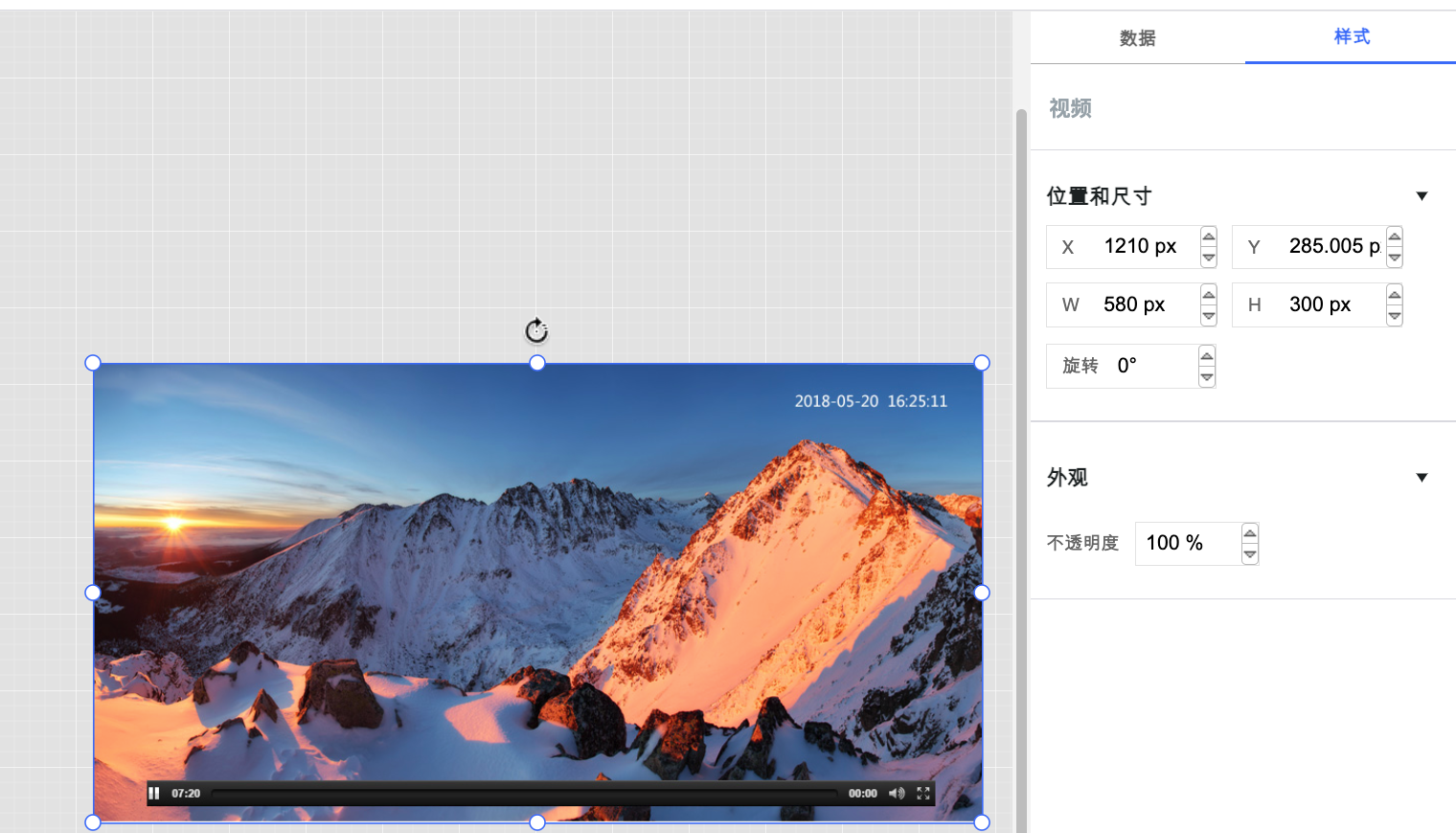Click the 视频 panel heading

coord(1070,108)
